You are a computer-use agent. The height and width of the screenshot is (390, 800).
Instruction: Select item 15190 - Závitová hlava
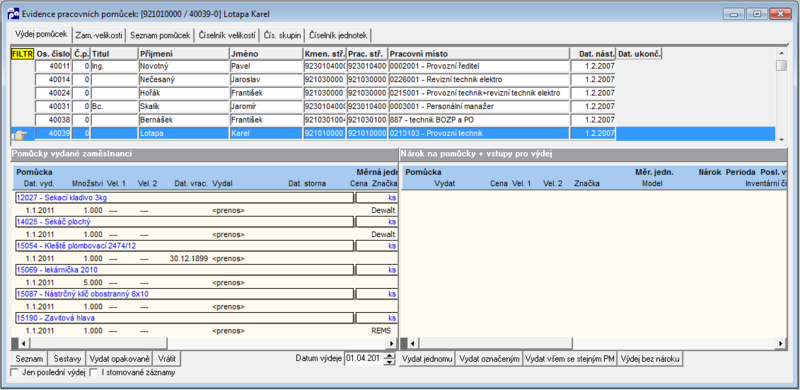click(184, 318)
